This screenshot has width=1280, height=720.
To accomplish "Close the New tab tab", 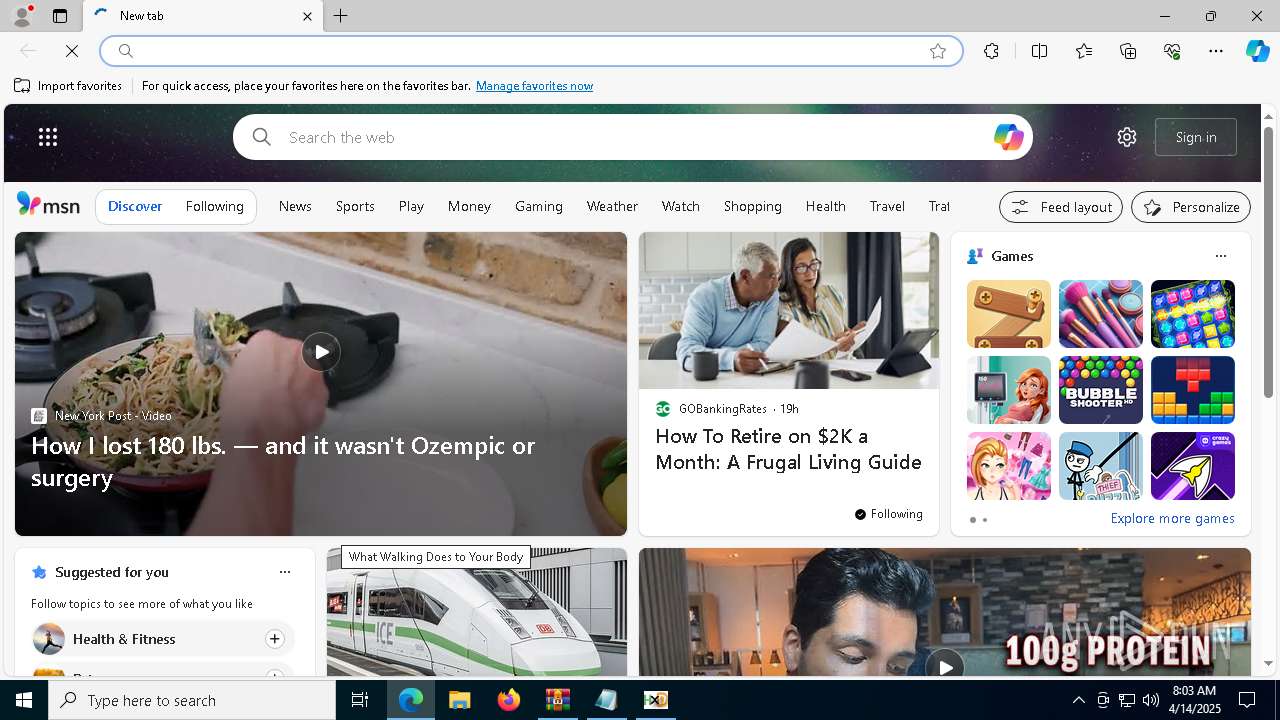I will 307,16.
